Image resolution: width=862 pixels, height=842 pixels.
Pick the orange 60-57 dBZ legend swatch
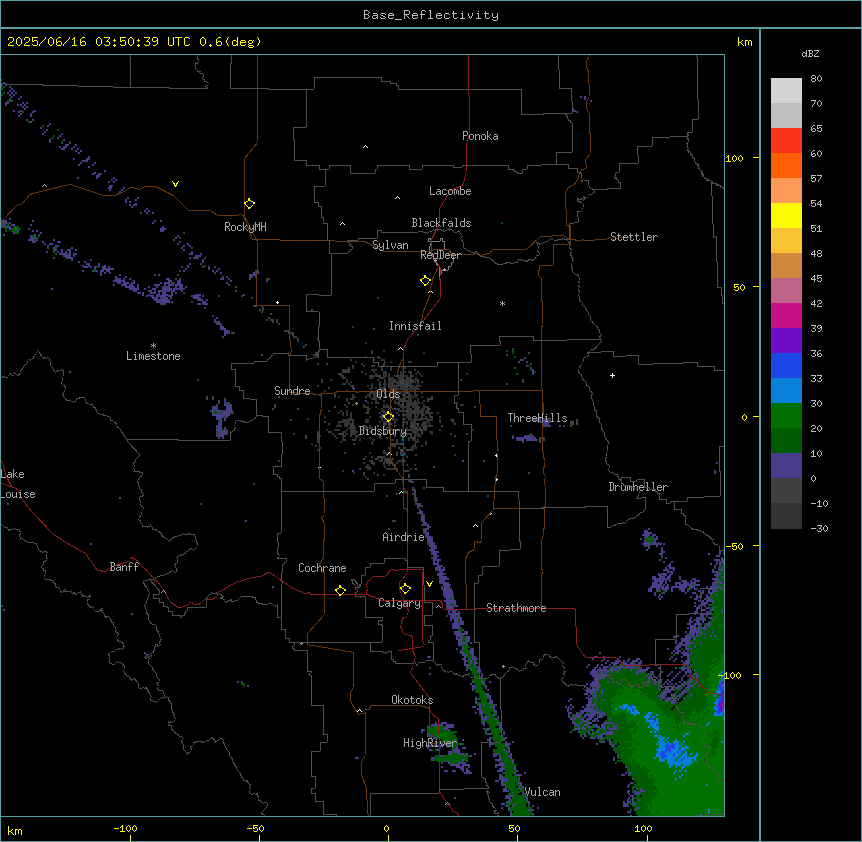[x=786, y=165]
